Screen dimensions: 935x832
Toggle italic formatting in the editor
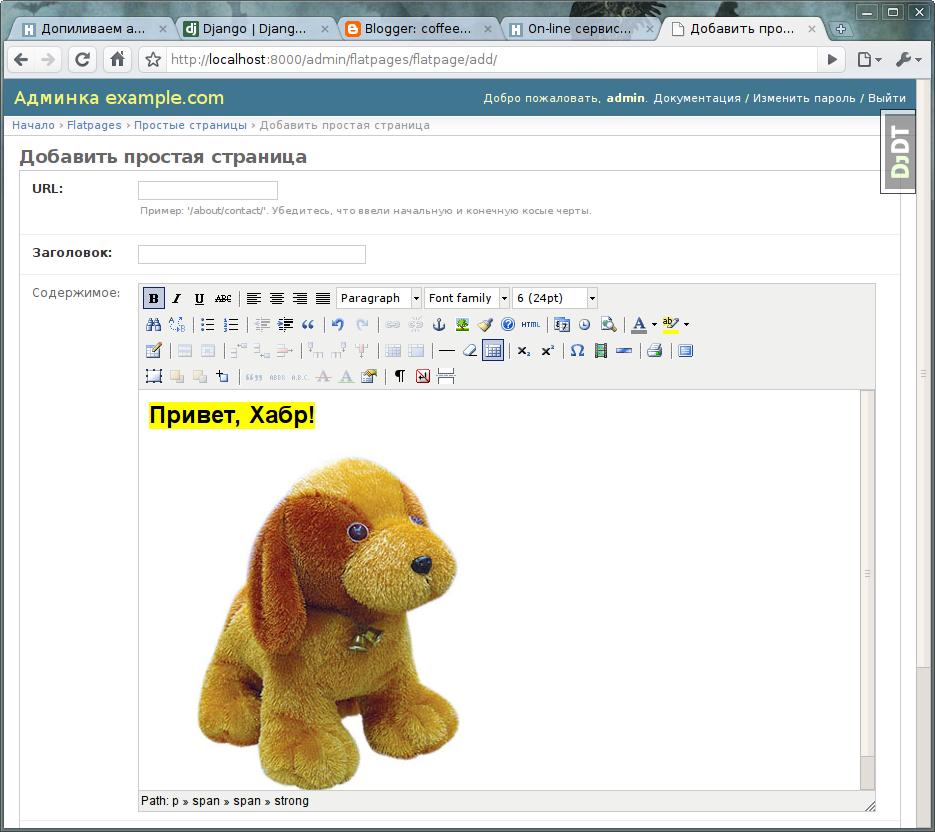[x=177, y=298]
